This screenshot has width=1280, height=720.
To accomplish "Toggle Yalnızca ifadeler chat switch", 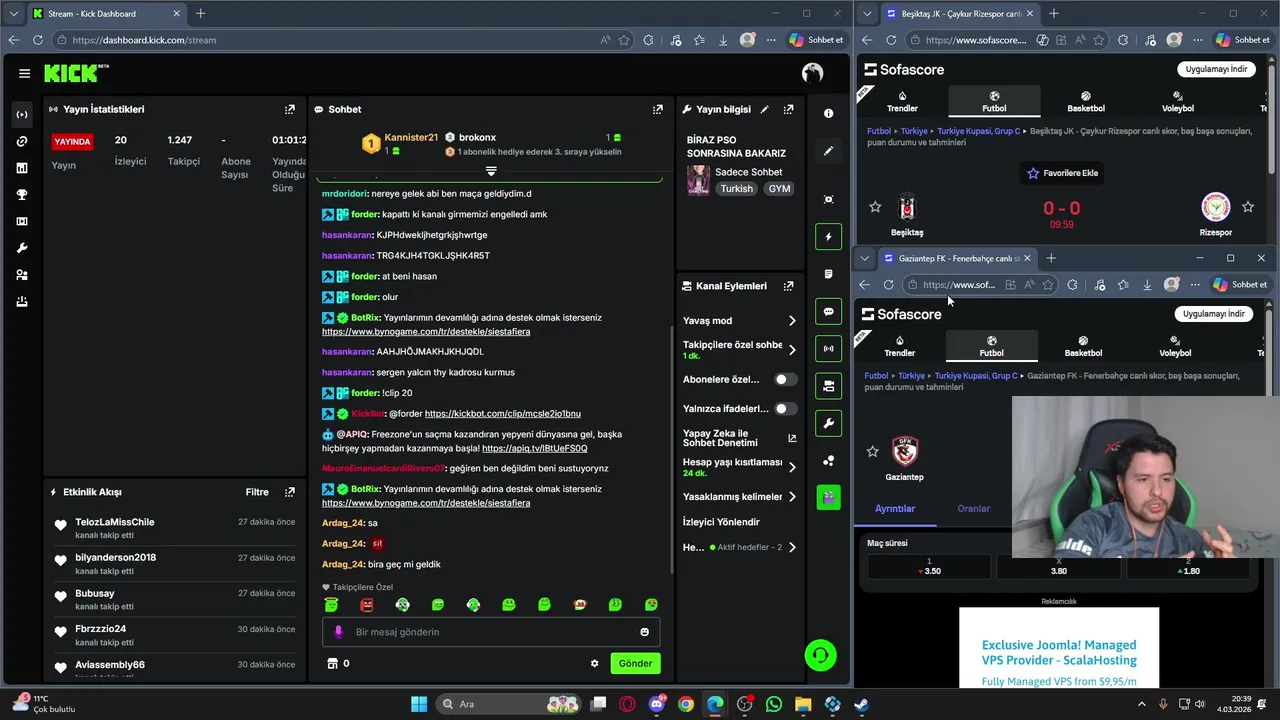I will click(786, 408).
